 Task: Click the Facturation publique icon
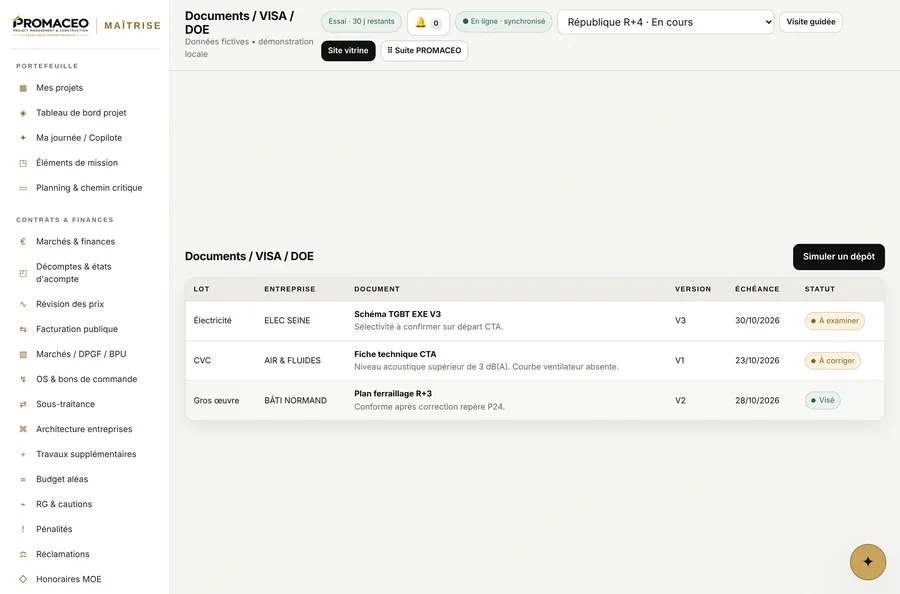click(x=23, y=329)
